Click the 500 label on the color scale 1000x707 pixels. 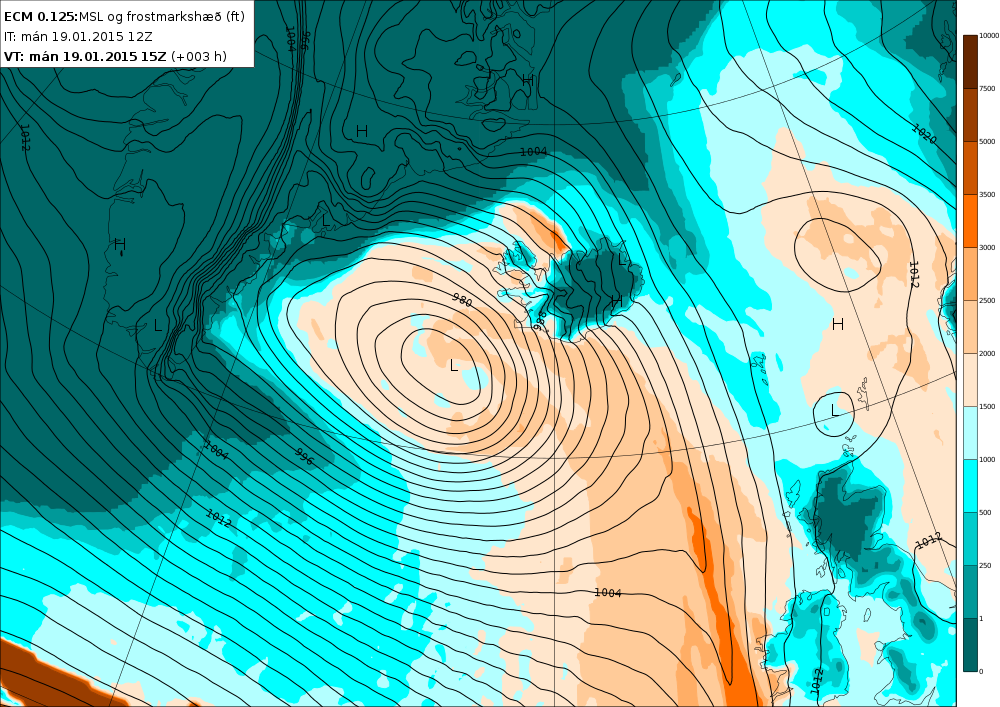click(x=985, y=512)
